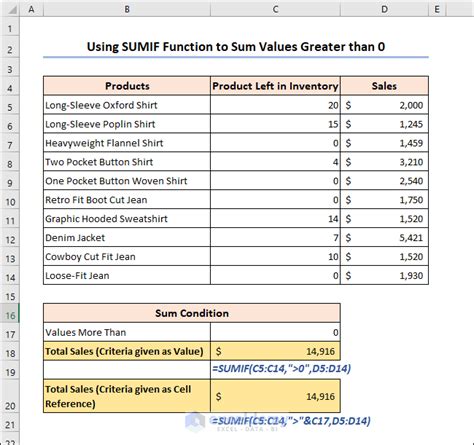Select the 'Loose-Fit Jean' cell

coord(127,276)
